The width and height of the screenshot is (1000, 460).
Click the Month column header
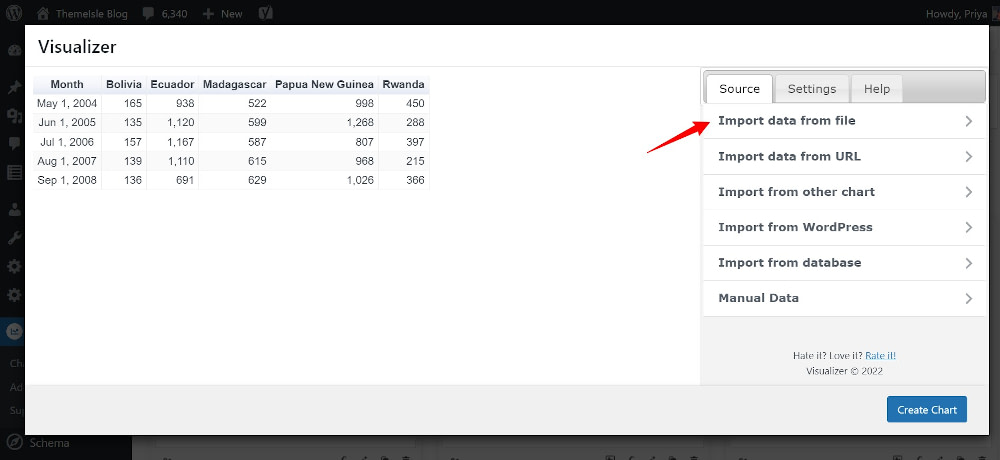tap(67, 84)
